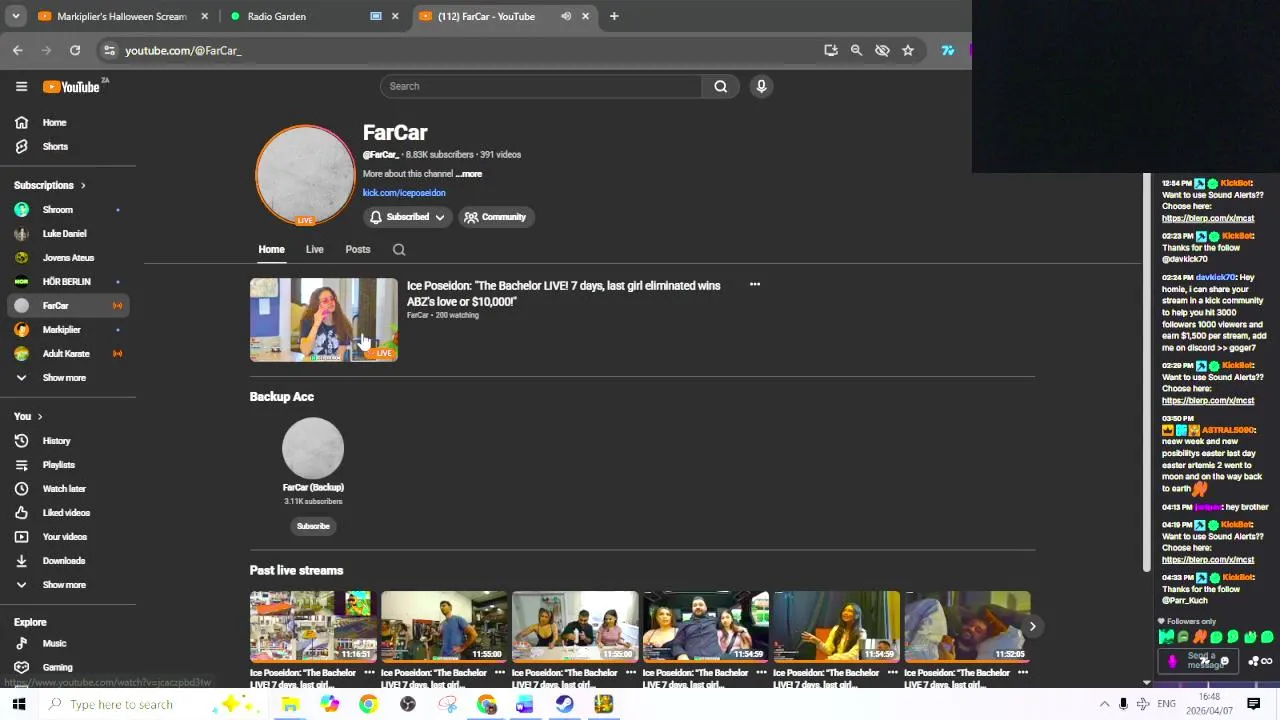Open the Community button
The width and height of the screenshot is (1280, 720).
click(495, 217)
